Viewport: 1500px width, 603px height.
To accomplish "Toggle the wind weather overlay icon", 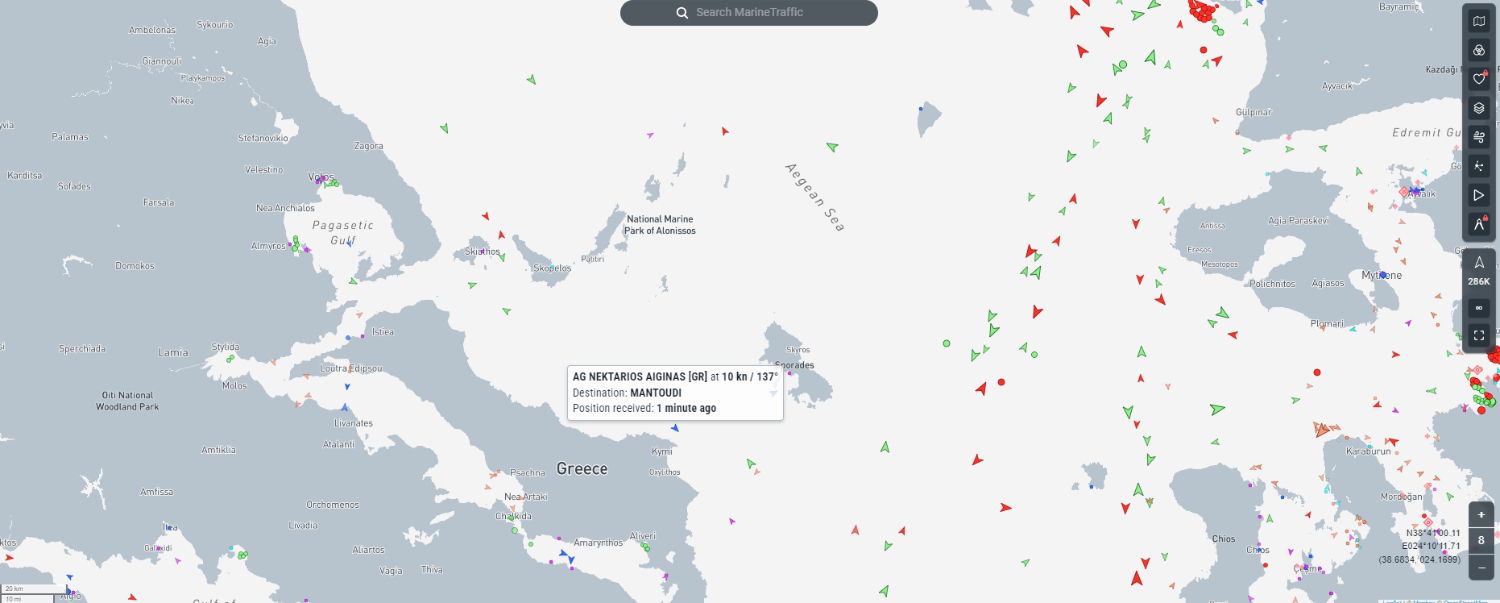I will click(x=1479, y=137).
